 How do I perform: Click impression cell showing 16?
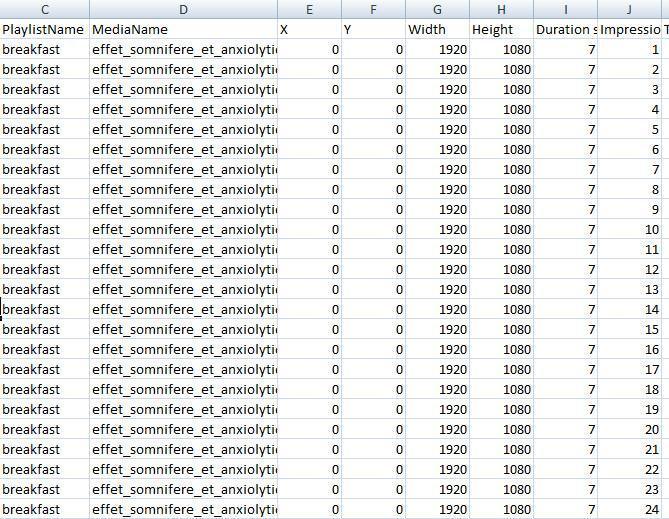pyautogui.click(x=629, y=349)
